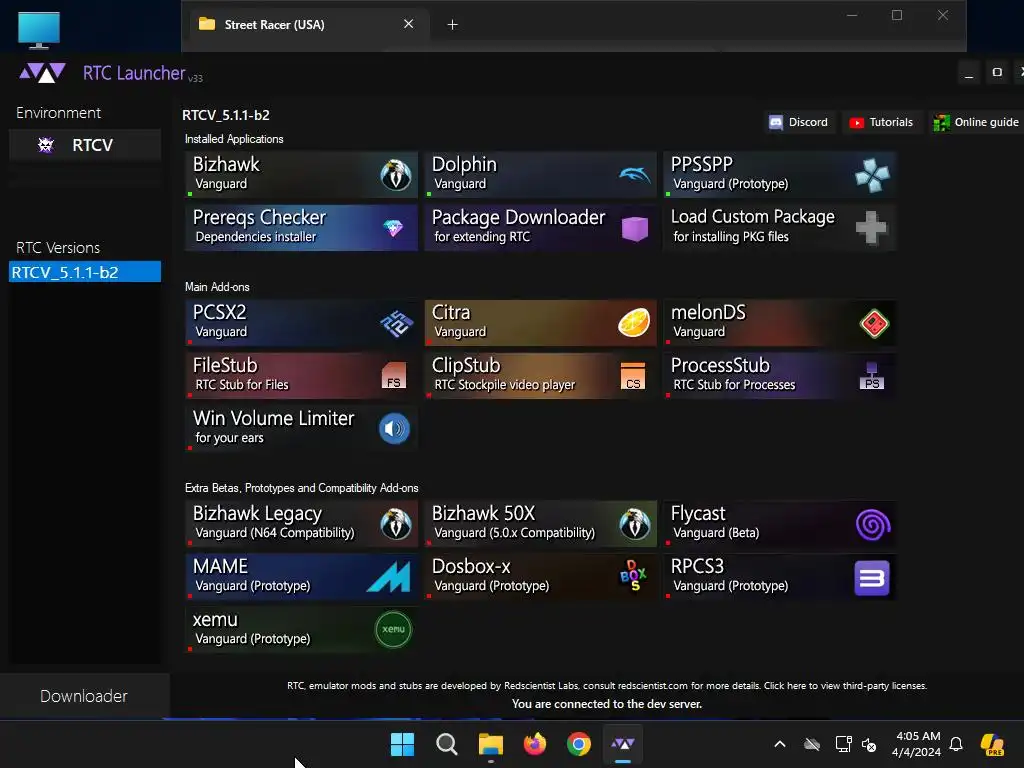This screenshot has width=1024, height=768.
Task: Open the Windows Start menu
Action: click(x=402, y=744)
